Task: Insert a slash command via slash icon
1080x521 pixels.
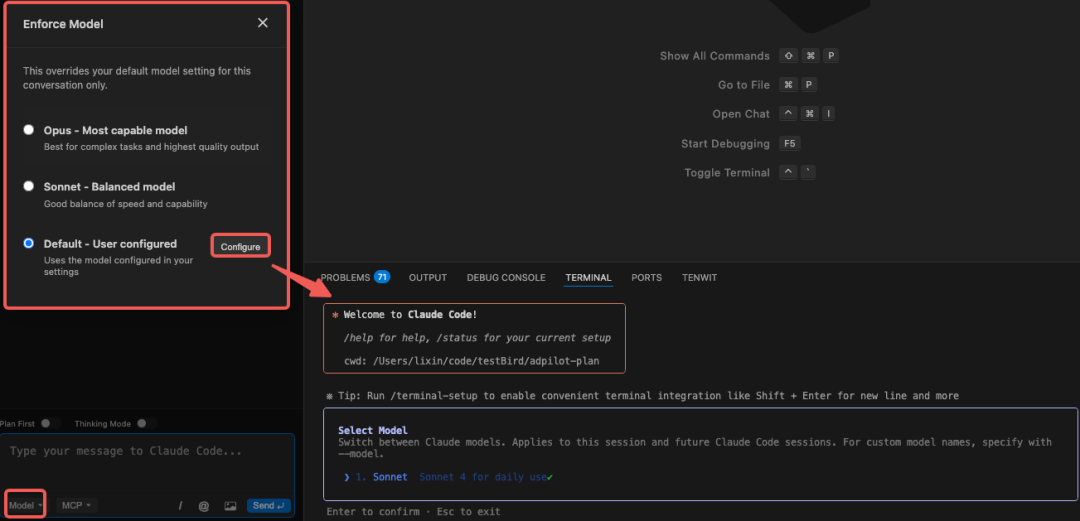Action: tap(180, 506)
